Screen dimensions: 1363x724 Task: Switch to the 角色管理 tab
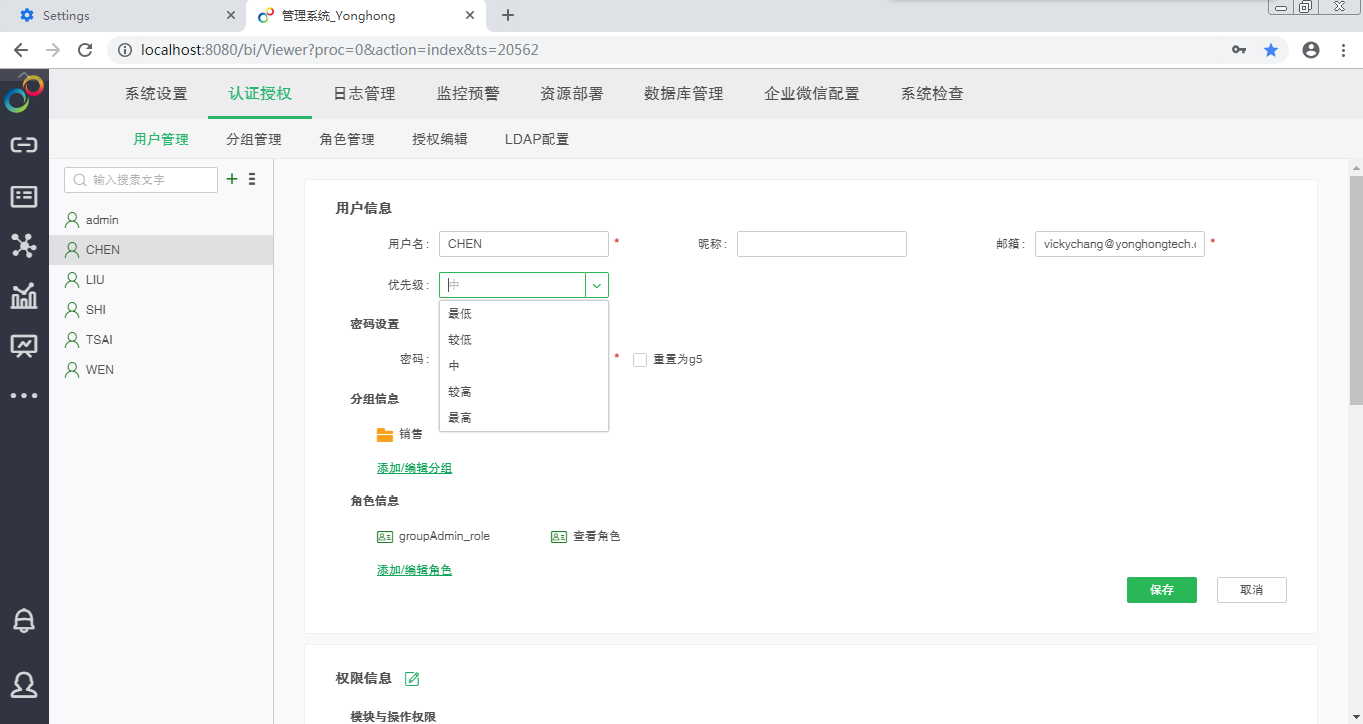[x=347, y=140]
